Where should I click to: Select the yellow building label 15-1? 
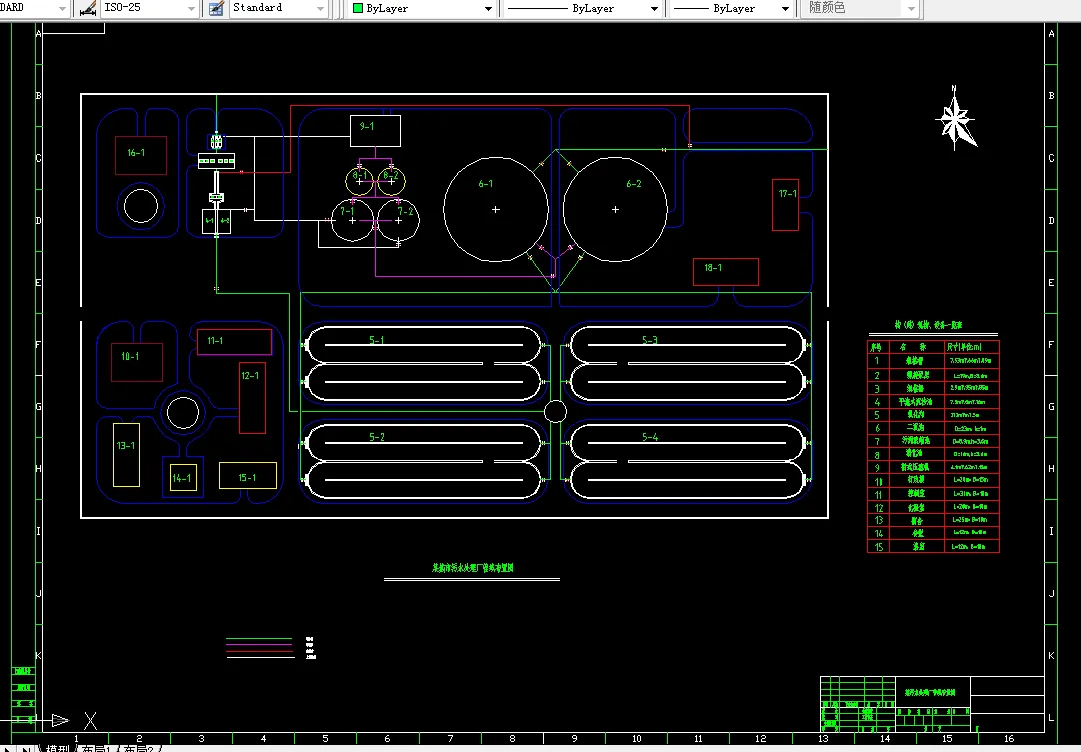pyautogui.click(x=247, y=478)
